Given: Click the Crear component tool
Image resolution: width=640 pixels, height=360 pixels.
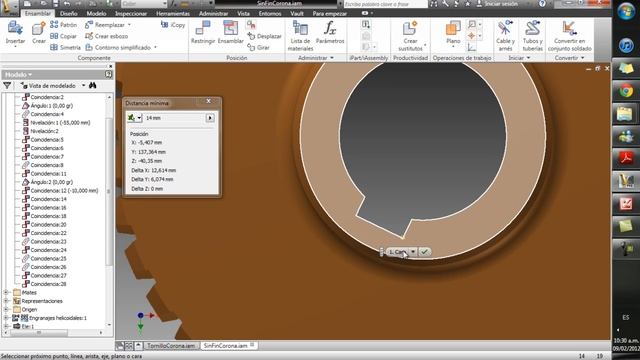Looking at the screenshot, I should coord(39,33).
